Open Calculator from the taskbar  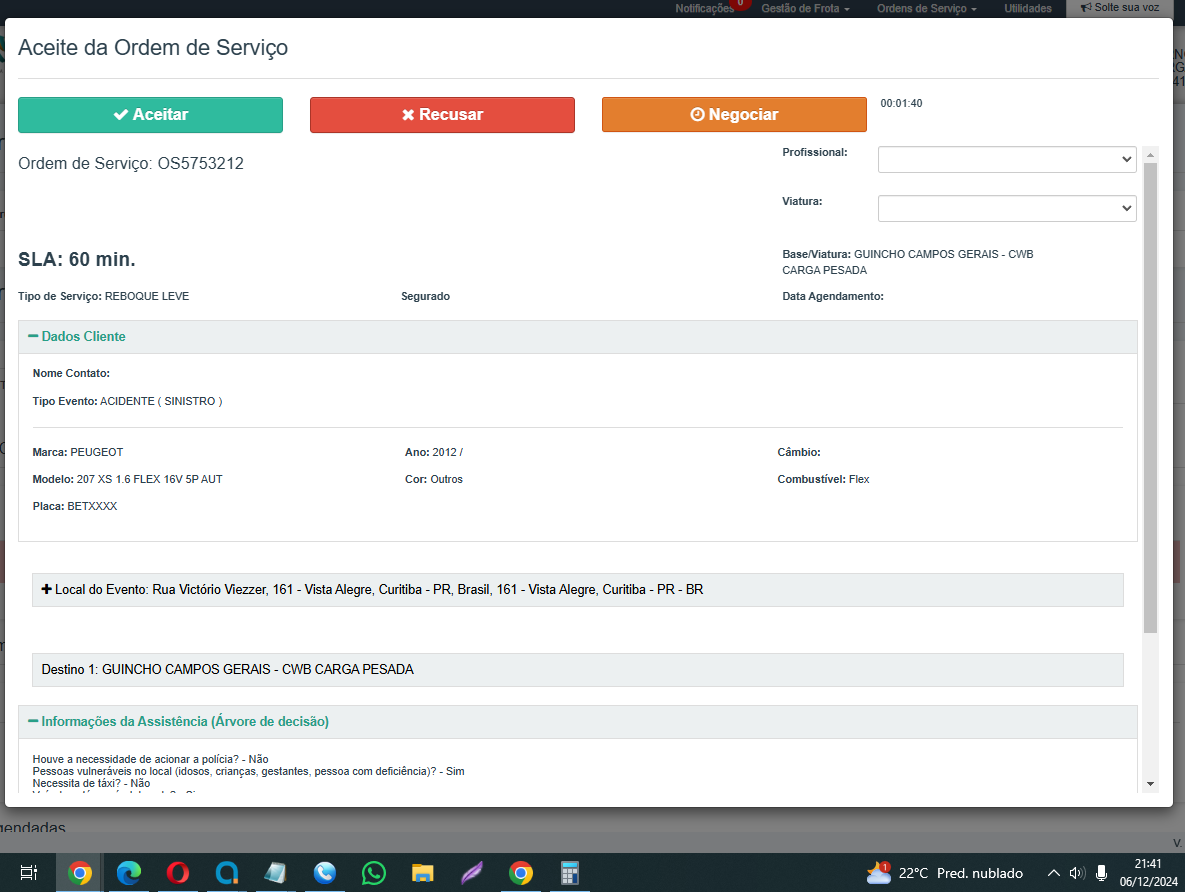[569, 873]
